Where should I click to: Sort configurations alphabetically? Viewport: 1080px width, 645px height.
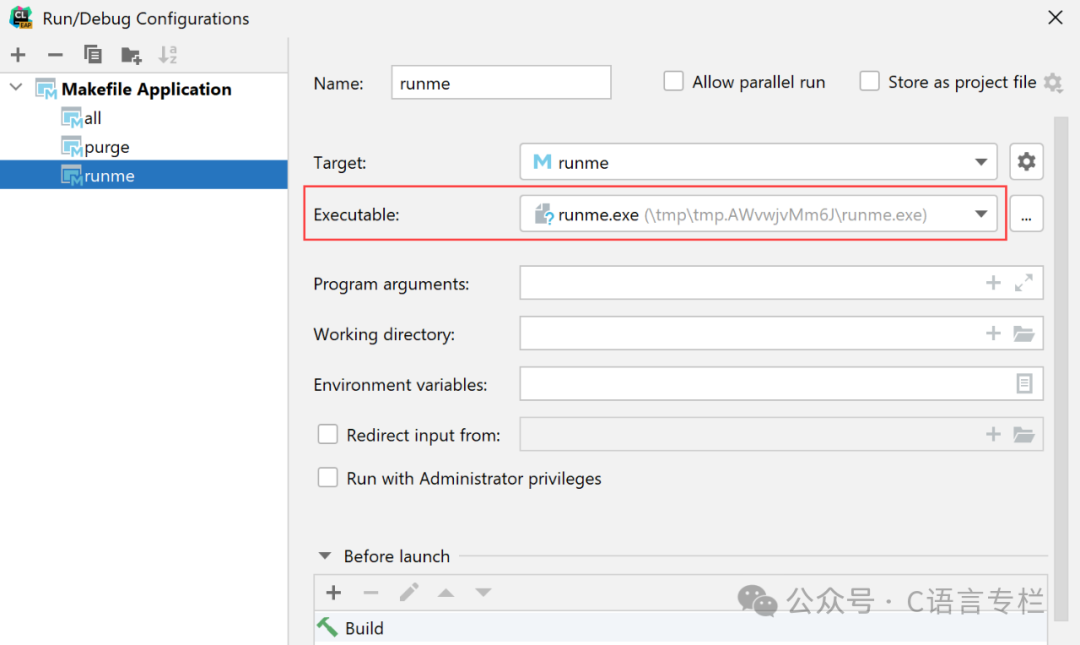[167, 54]
